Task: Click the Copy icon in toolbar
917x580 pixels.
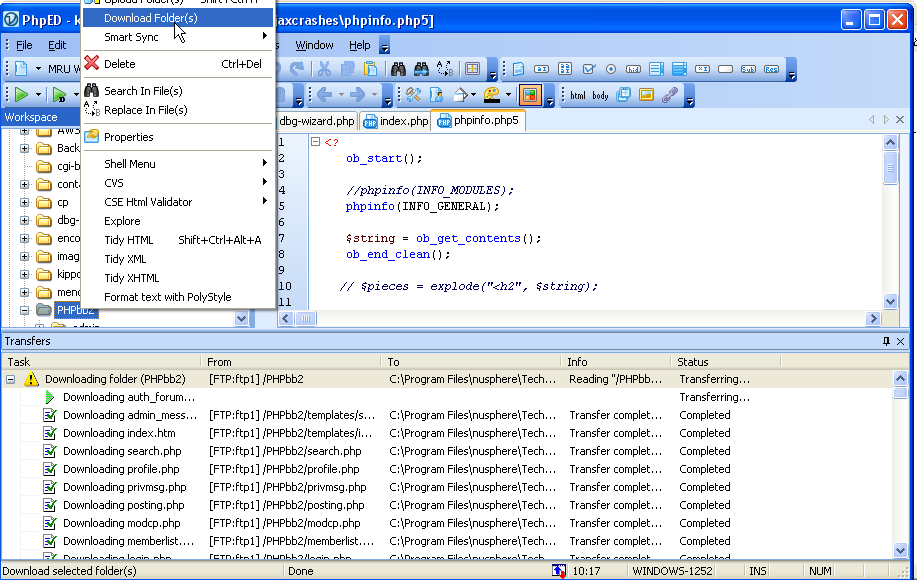Action: pos(347,69)
